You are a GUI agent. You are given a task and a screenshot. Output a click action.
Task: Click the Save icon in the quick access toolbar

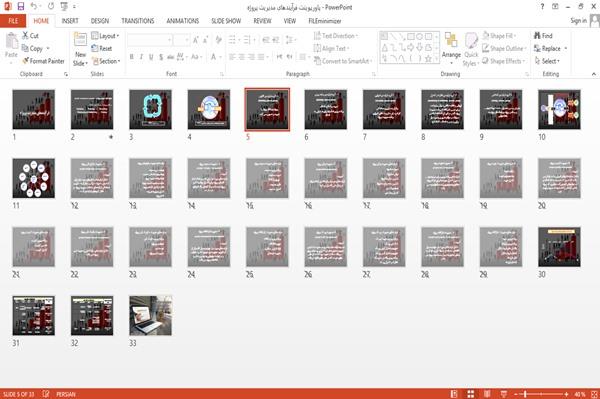[21, 6]
